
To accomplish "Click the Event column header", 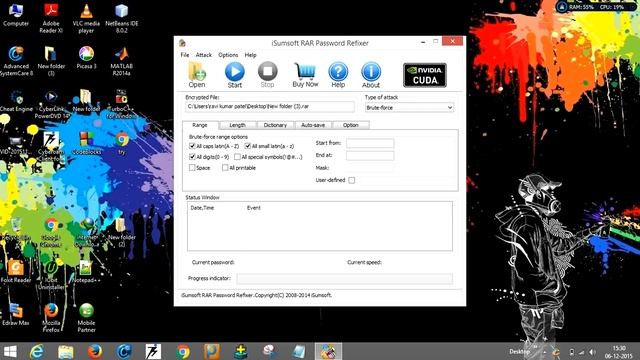I will click(253, 208).
